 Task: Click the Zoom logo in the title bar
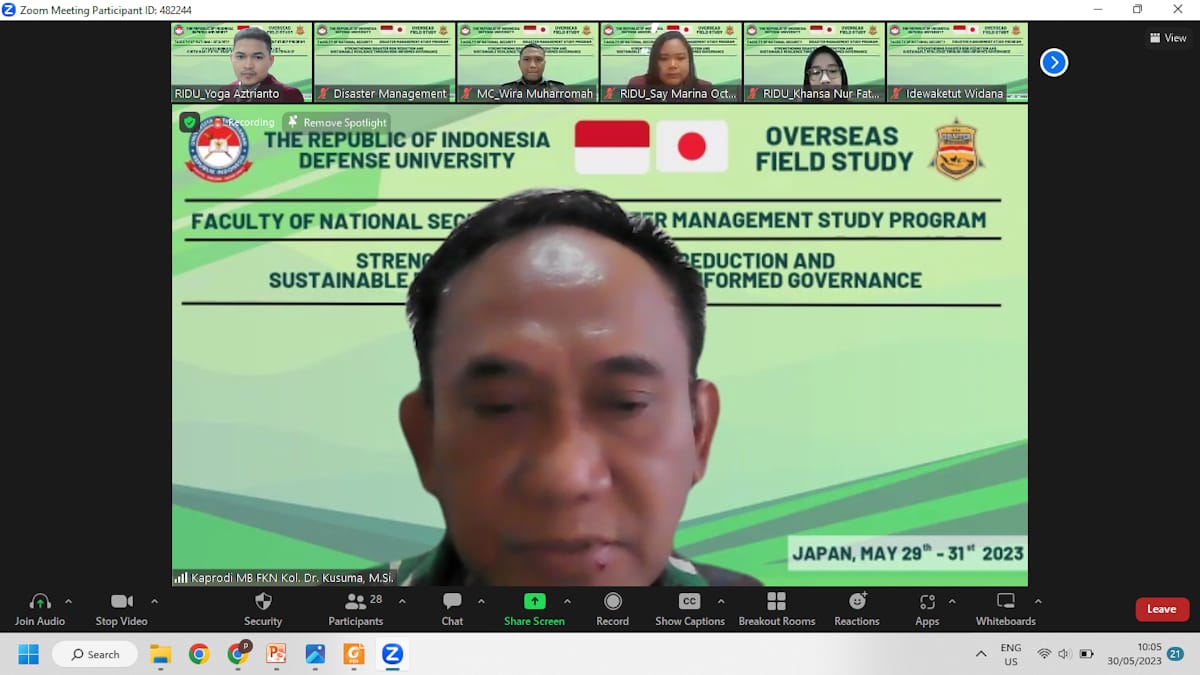point(9,9)
